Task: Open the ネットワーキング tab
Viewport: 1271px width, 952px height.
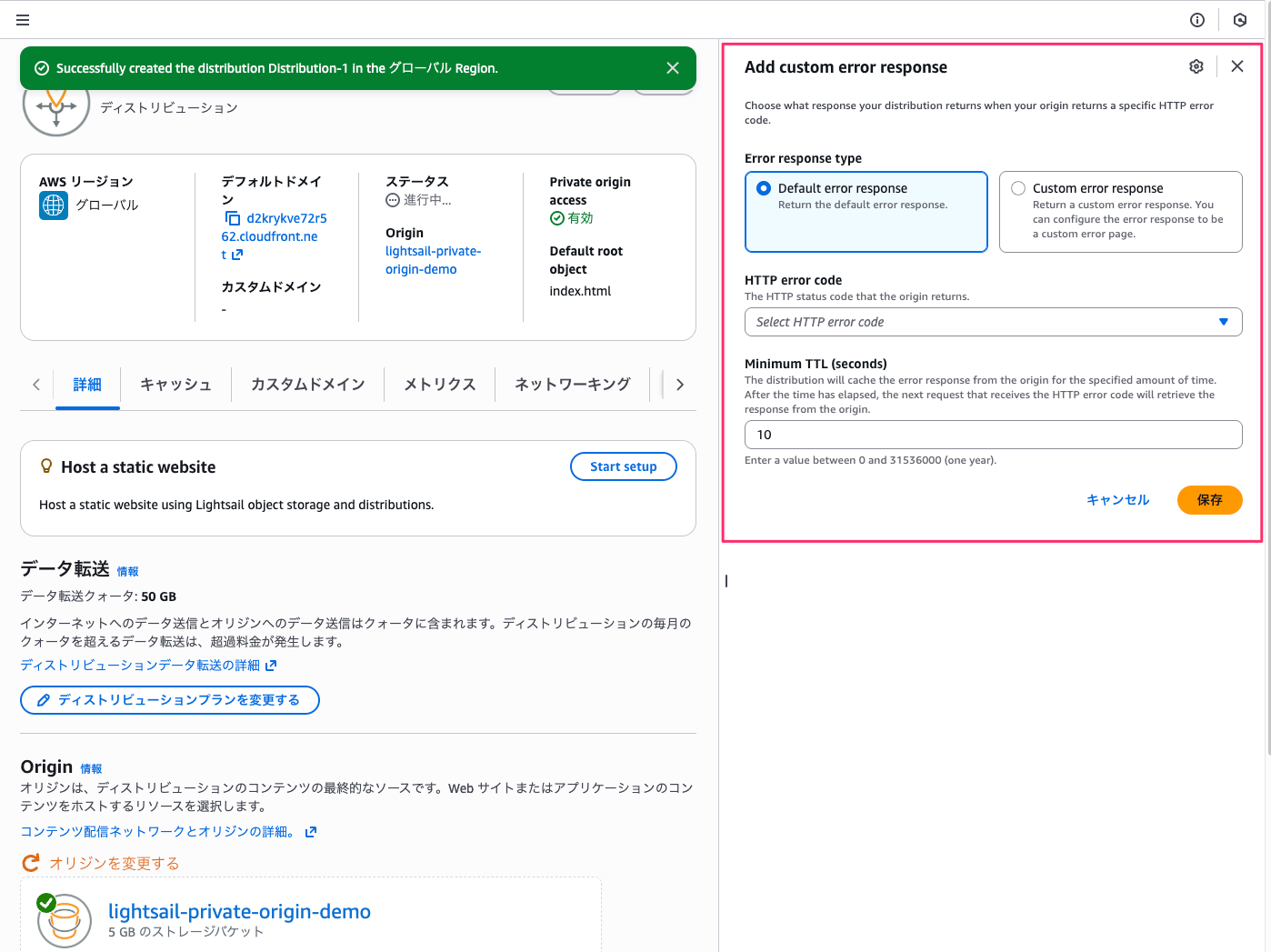Action: coord(573,385)
